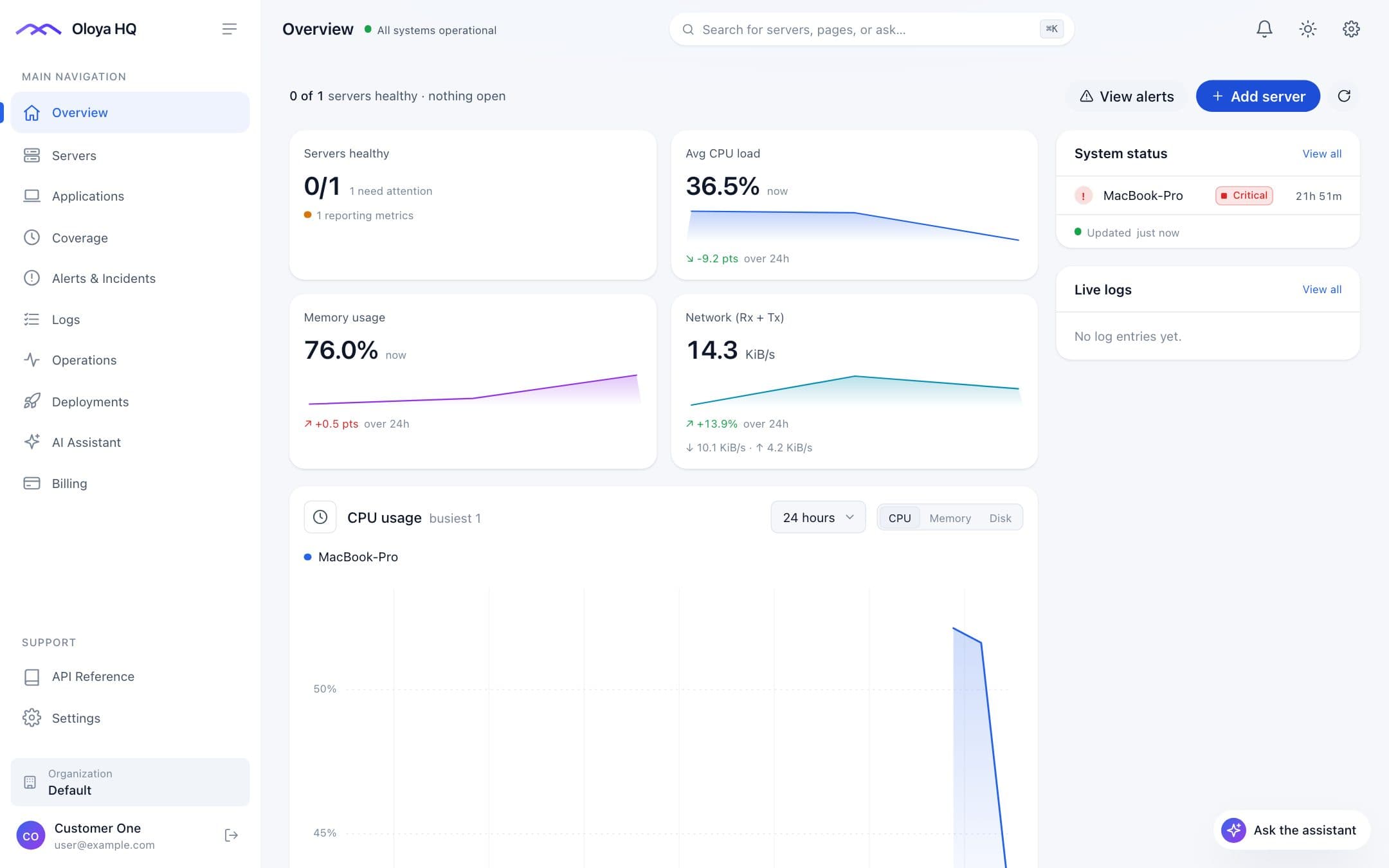Click the AI Assistant sparkle icon

click(x=32, y=442)
